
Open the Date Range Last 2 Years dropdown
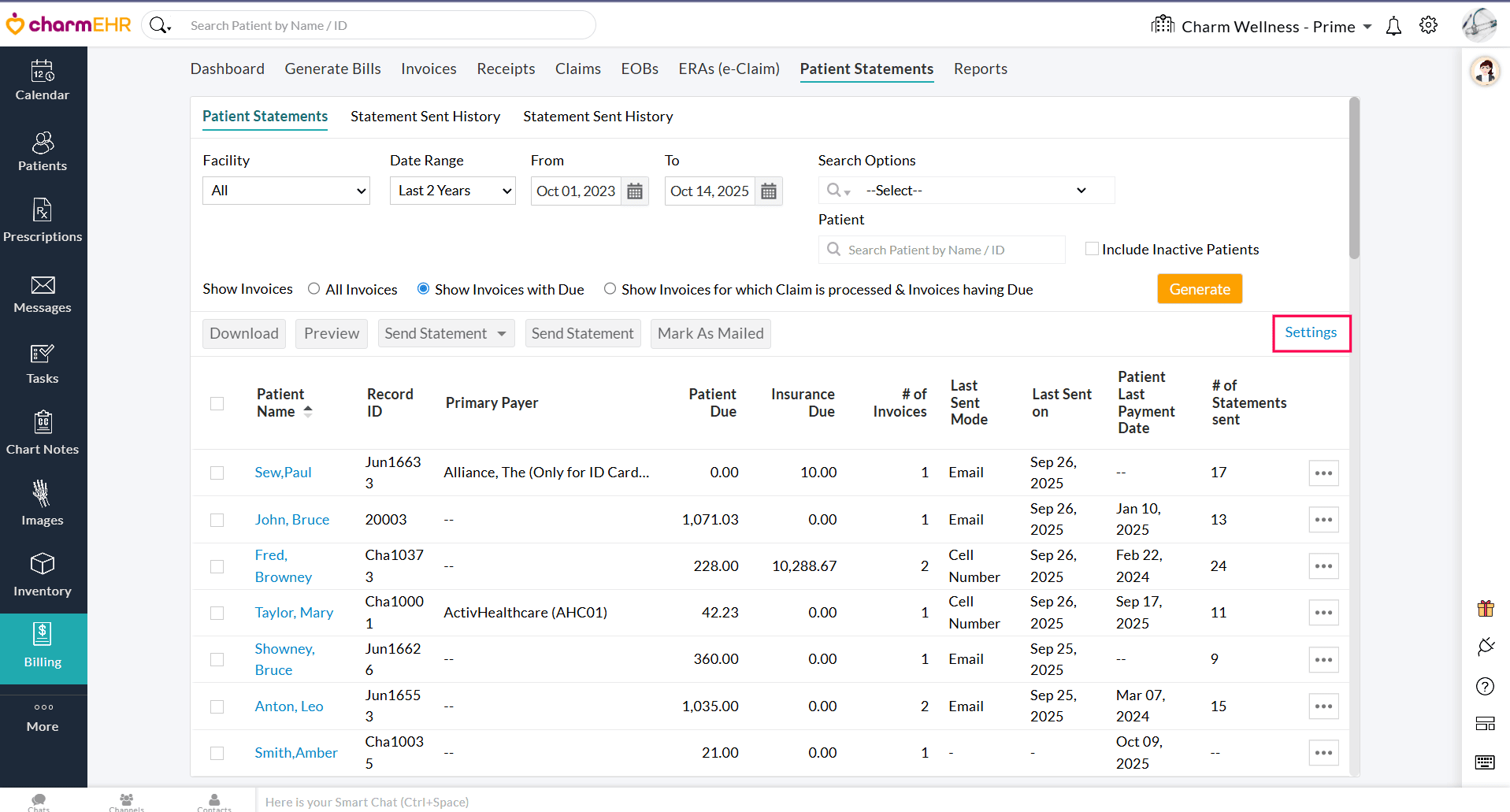tap(452, 191)
